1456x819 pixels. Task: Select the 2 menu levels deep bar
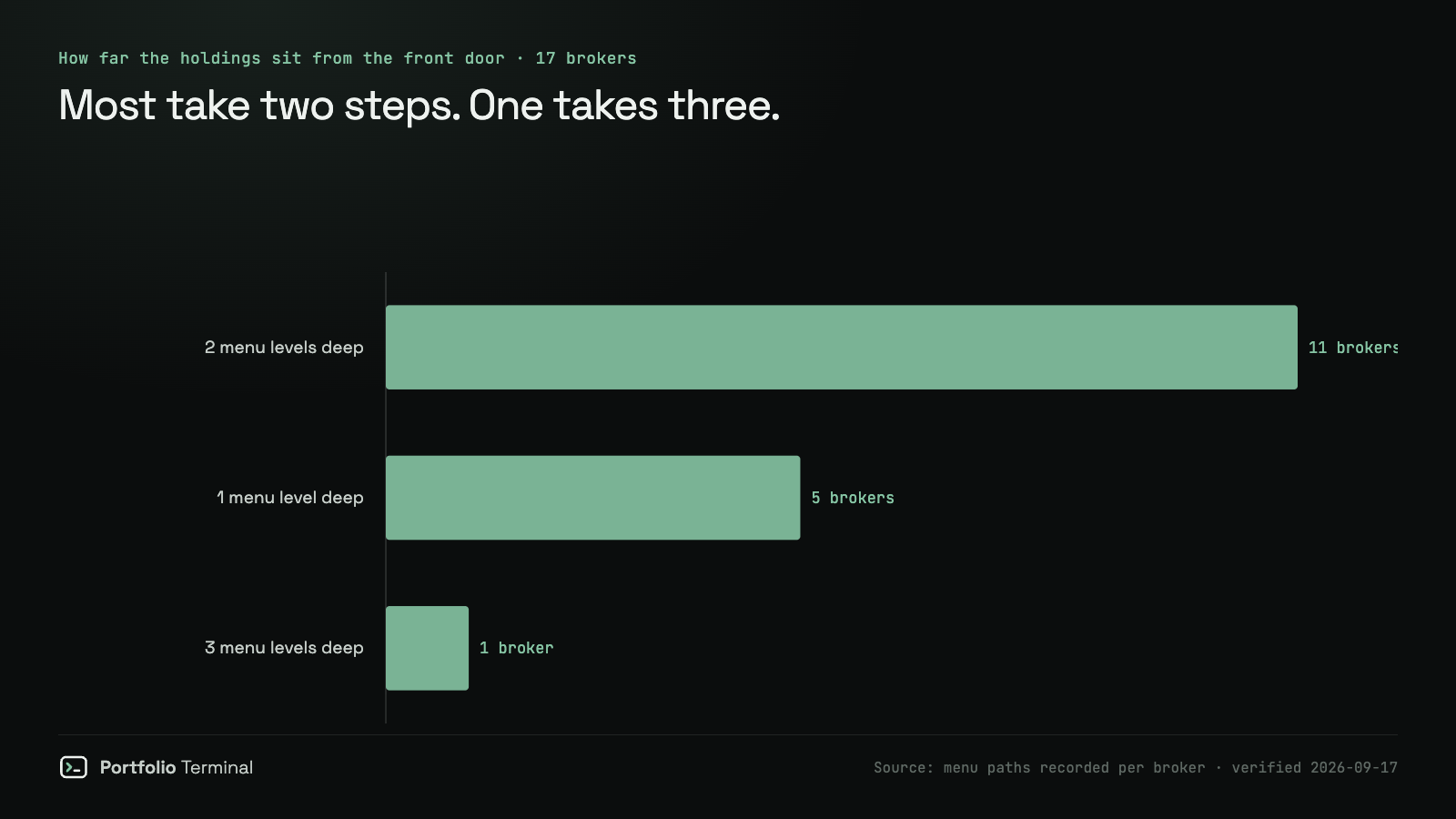pyautogui.click(x=842, y=348)
